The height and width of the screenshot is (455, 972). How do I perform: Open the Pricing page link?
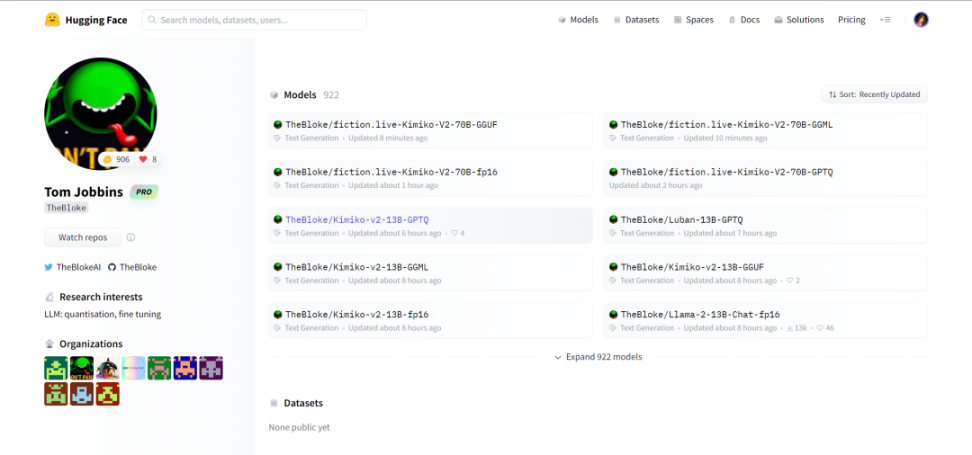(851, 19)
